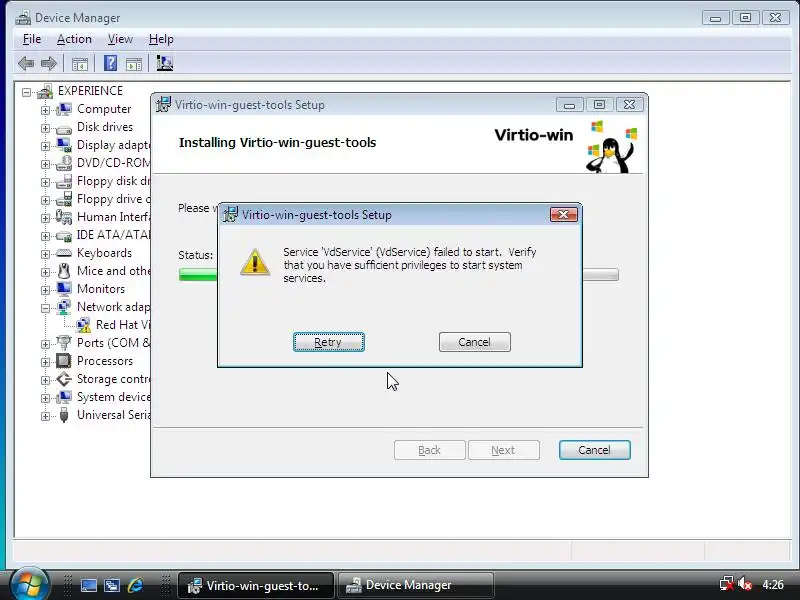
Task: Collapse the Network adapters tree node
Action: (45, 308)
